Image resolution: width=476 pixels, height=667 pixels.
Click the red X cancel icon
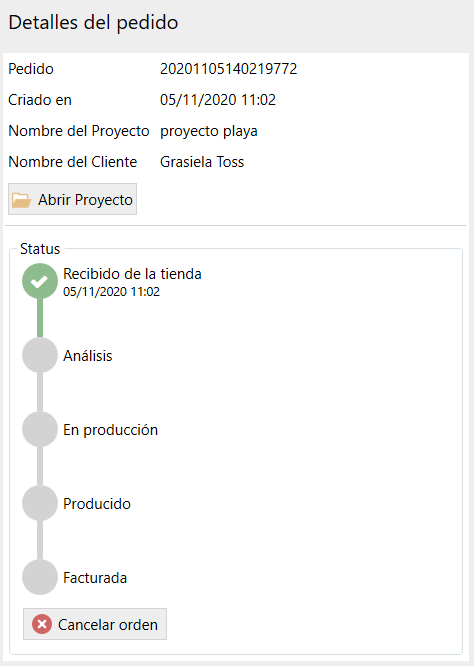[42, 625]
